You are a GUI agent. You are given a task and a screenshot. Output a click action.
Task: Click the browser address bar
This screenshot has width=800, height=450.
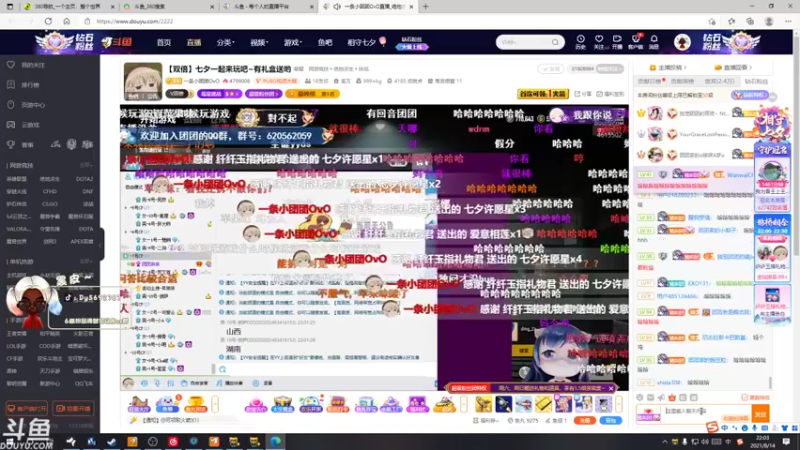pyautogui.click(x=393, y=21)
